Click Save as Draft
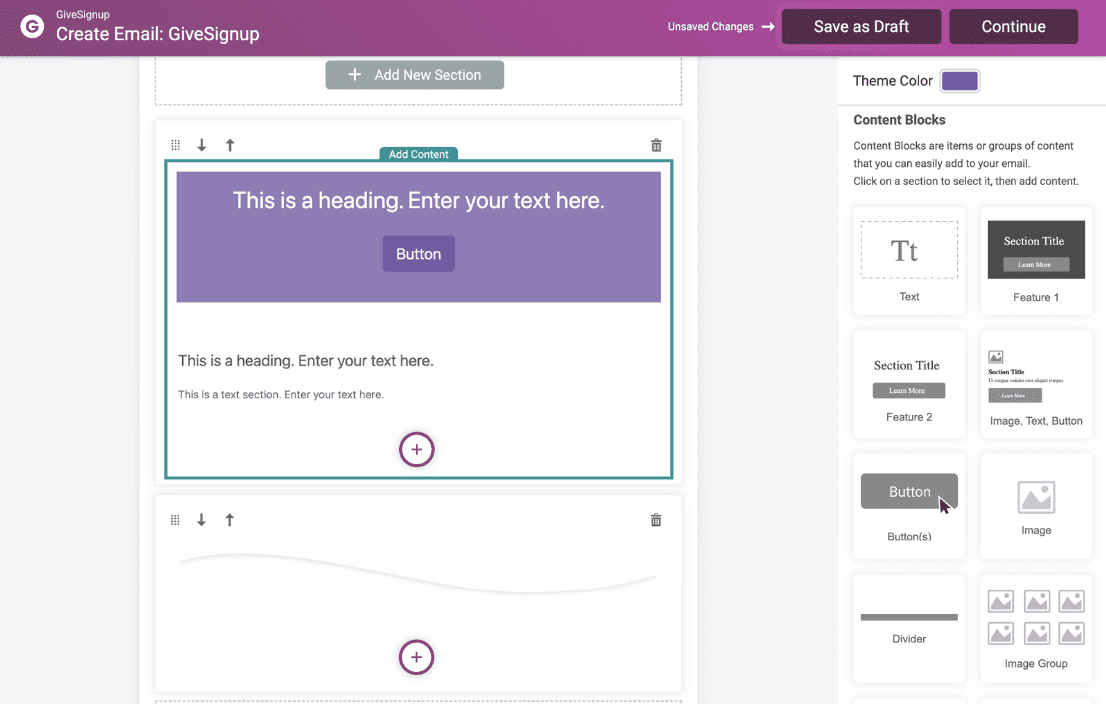This screenshot has height=704, width=1106. click(x=861, y=27)
